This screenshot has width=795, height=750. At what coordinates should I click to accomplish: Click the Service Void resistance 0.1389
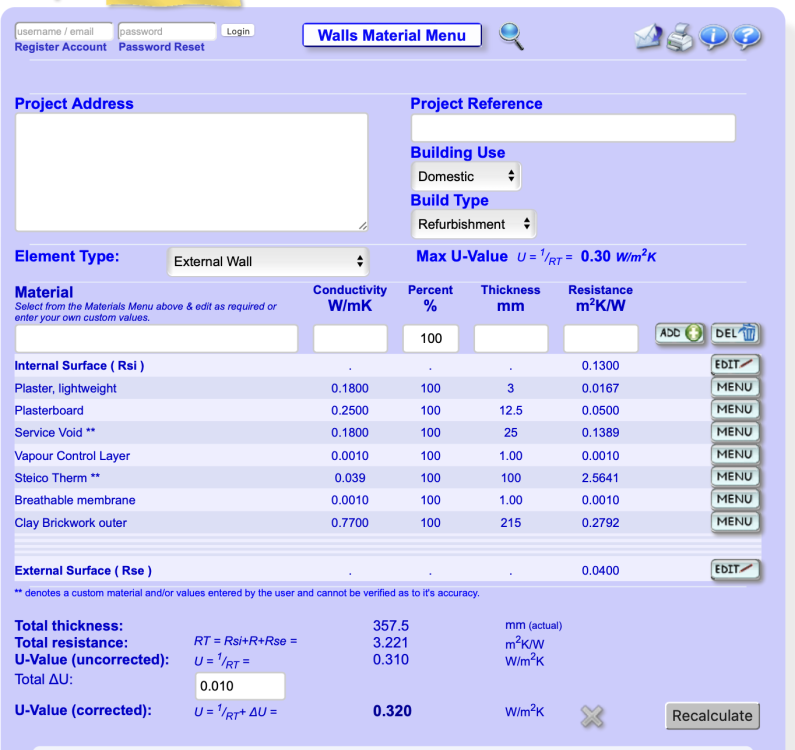(x=600, y=433)
